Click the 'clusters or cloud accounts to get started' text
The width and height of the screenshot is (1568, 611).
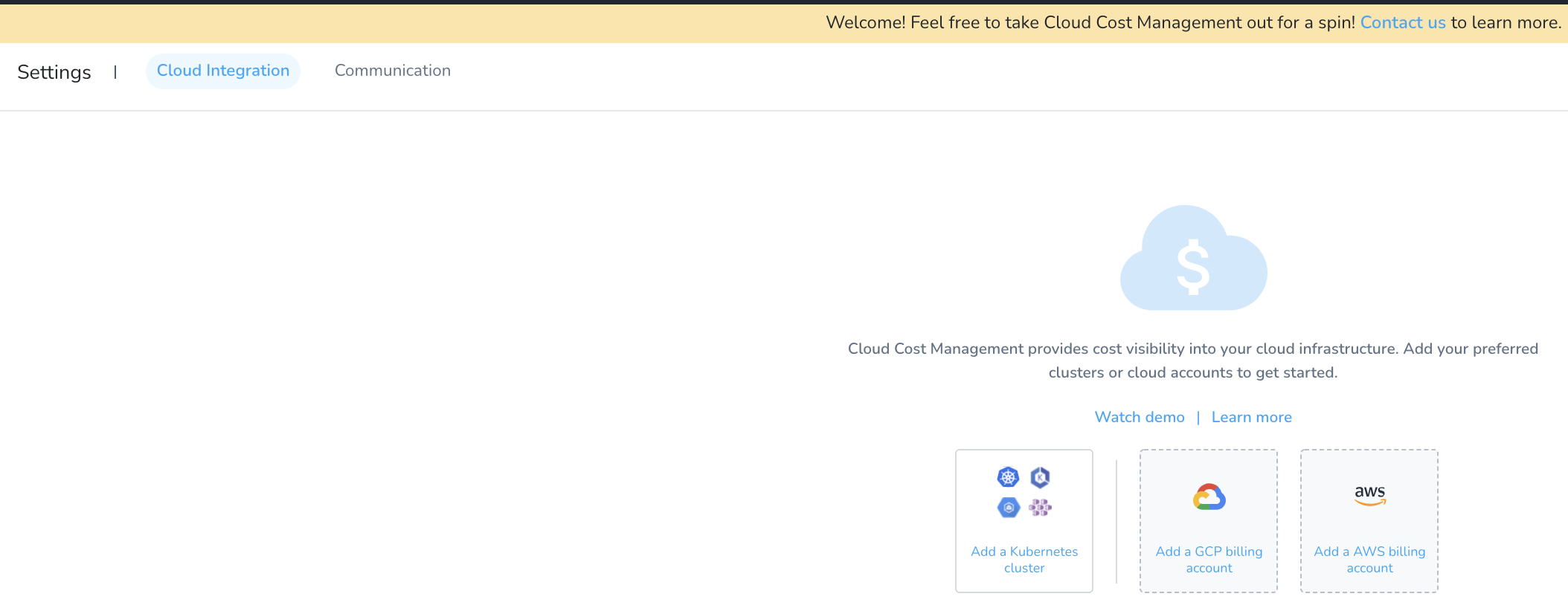[x=1193, y=372]
